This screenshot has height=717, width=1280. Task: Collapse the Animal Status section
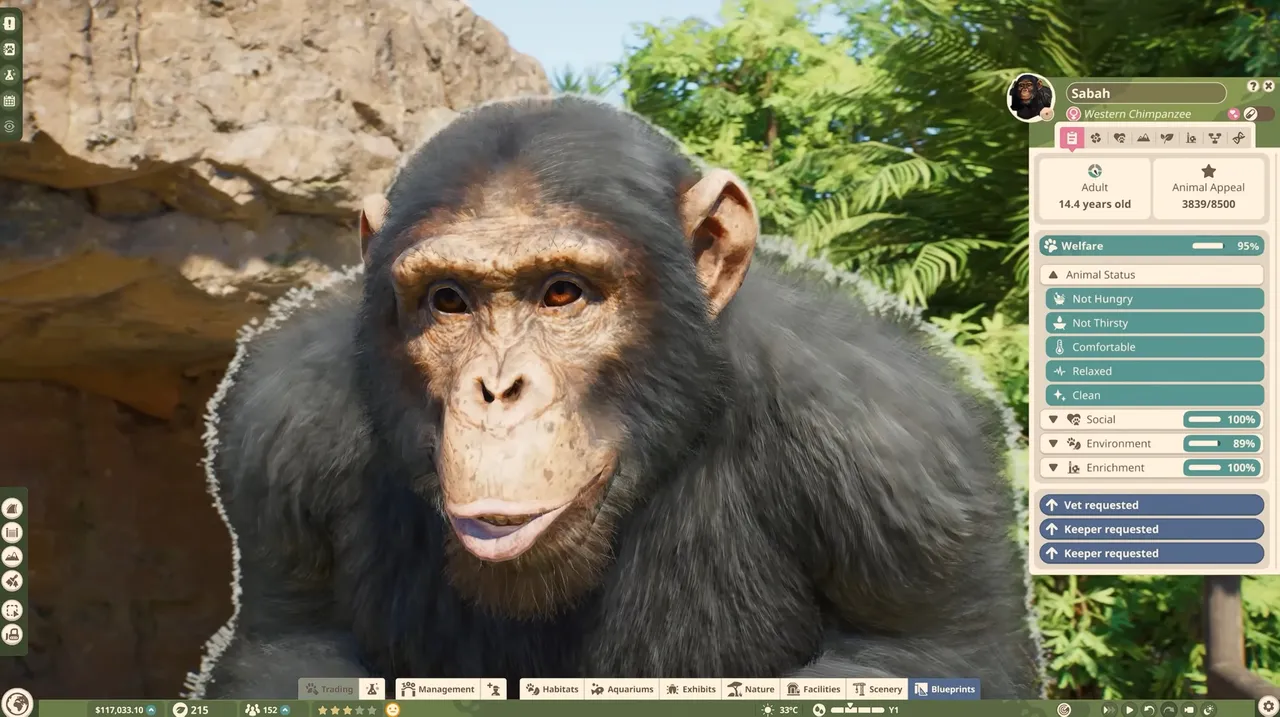coord(1151,274)
